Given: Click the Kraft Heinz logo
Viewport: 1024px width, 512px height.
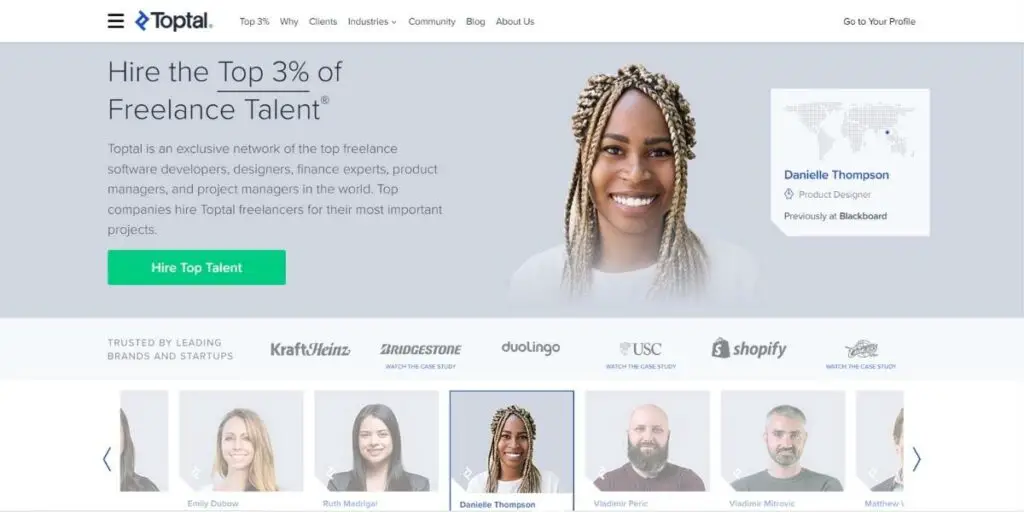Looking at the screenshot, I should 310,349.
